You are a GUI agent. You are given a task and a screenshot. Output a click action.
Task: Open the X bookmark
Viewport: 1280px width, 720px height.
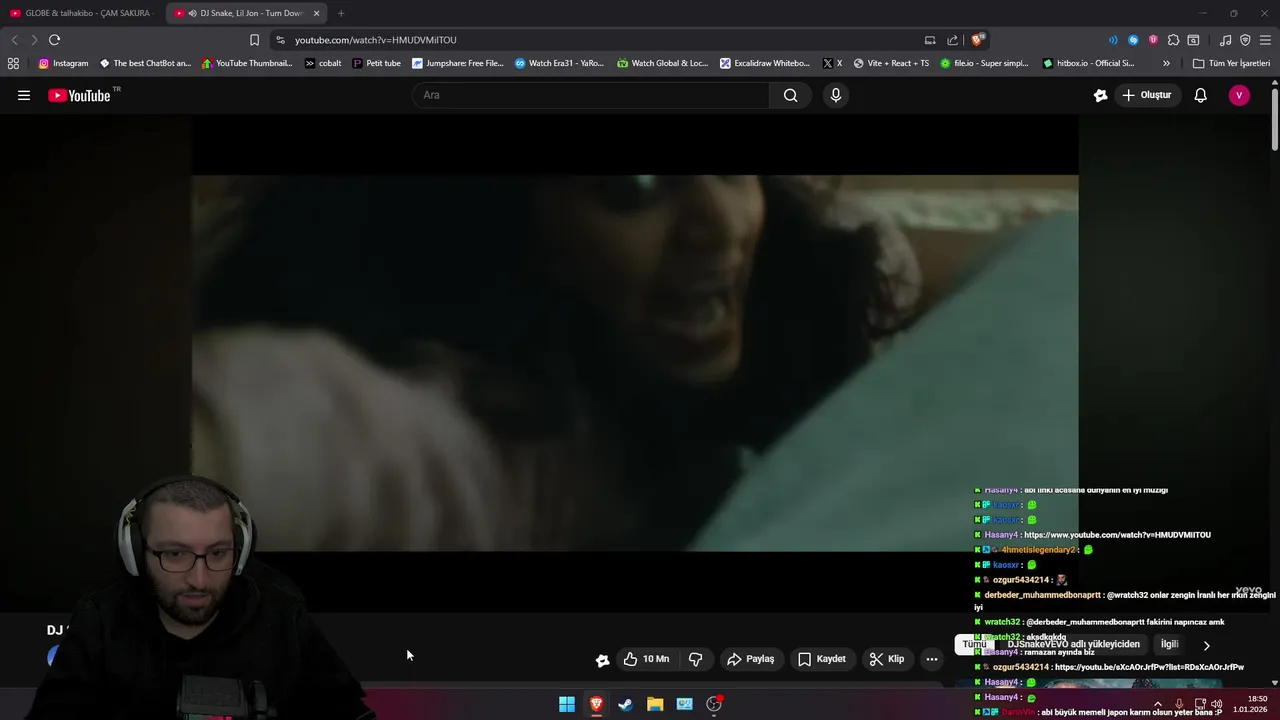coord(832,63)
